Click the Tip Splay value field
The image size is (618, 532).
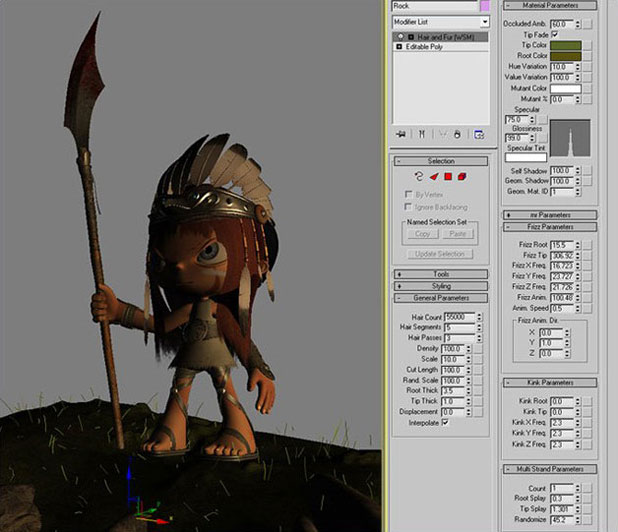(562, 509)
